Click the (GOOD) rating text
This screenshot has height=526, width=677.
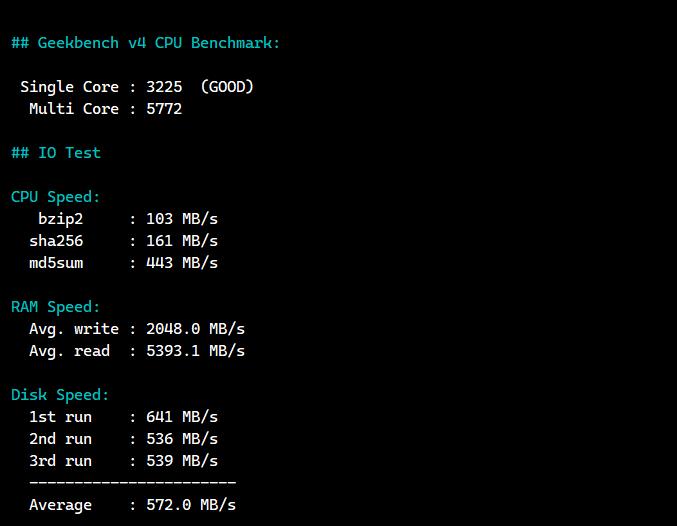(x=227, y=87)
